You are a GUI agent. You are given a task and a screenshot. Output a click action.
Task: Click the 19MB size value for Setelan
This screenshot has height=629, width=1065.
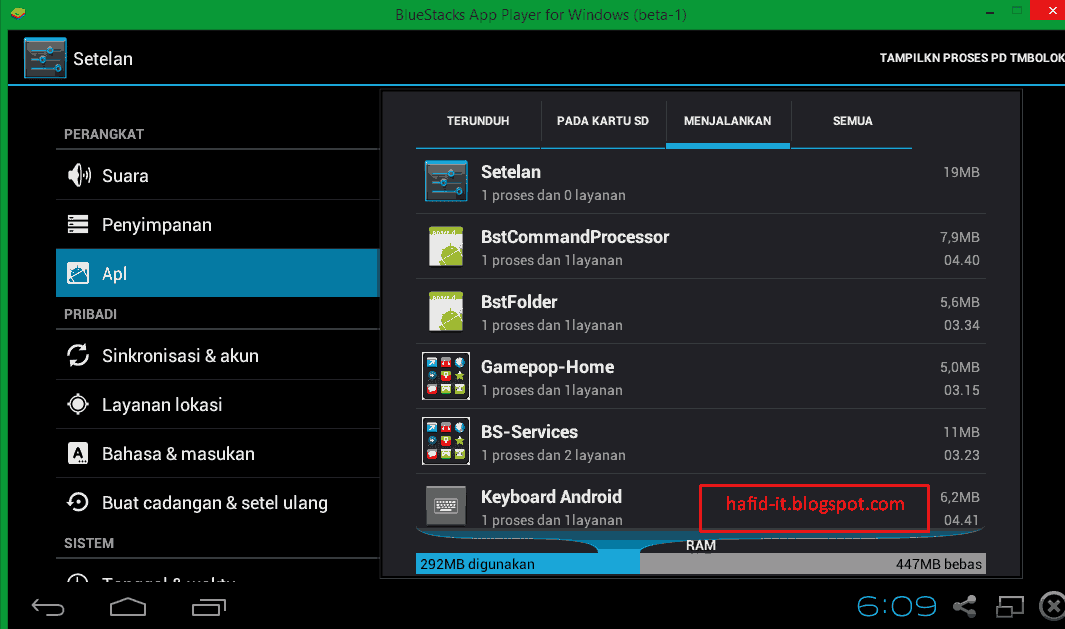[x=961, y=173]
